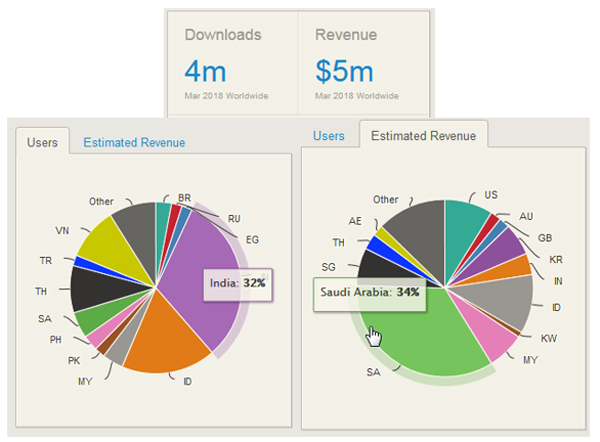The image size is (600, 442).
Task: Switch to Users tab in right panel
Action: click(329, 135)
